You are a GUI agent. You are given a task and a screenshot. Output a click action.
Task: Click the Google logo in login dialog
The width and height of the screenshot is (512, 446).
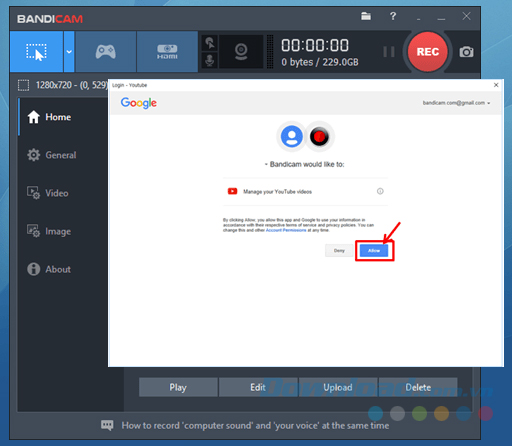click(x=139, y=103)
